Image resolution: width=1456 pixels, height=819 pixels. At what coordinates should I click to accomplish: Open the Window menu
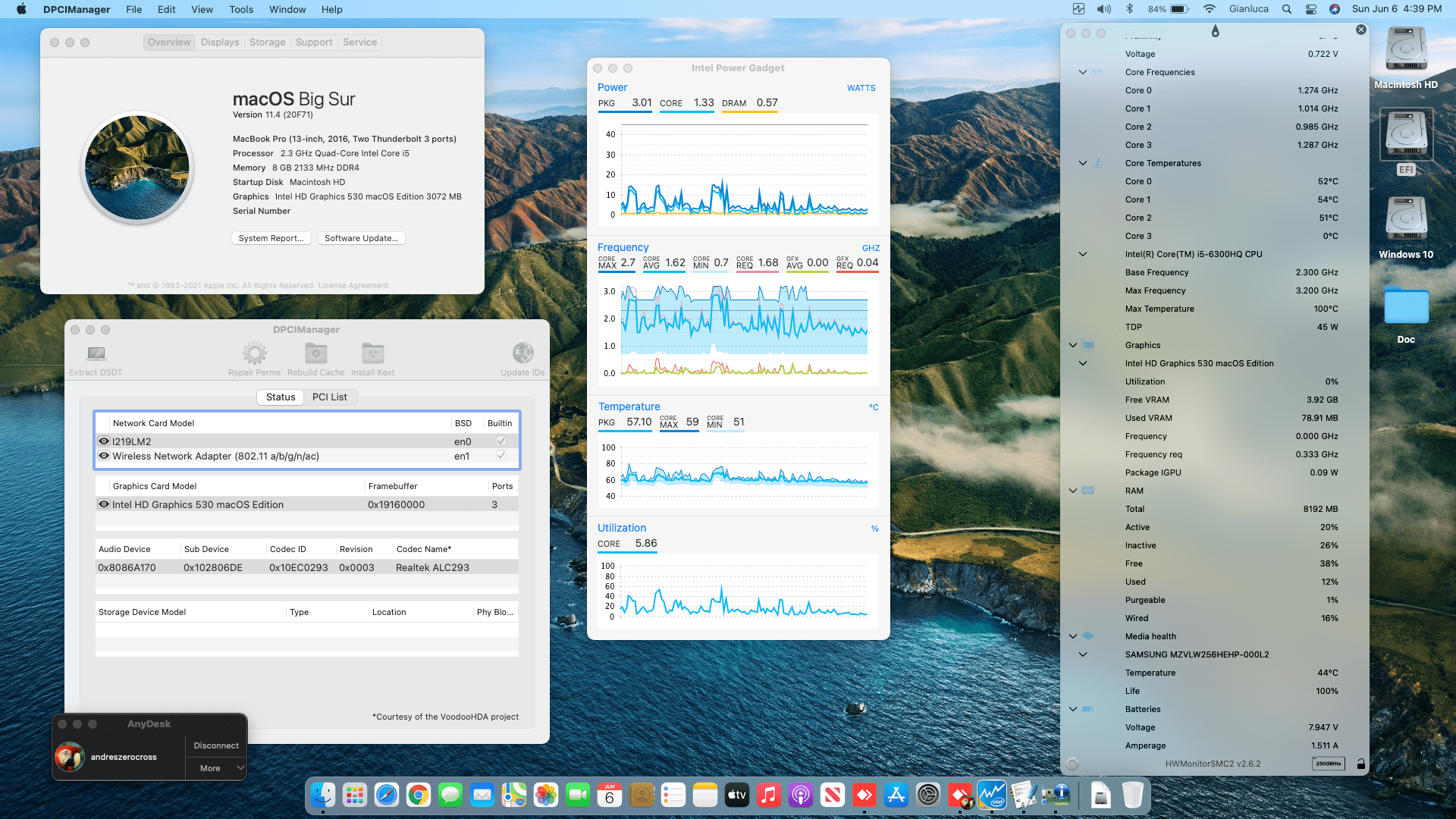pos(287,9)
